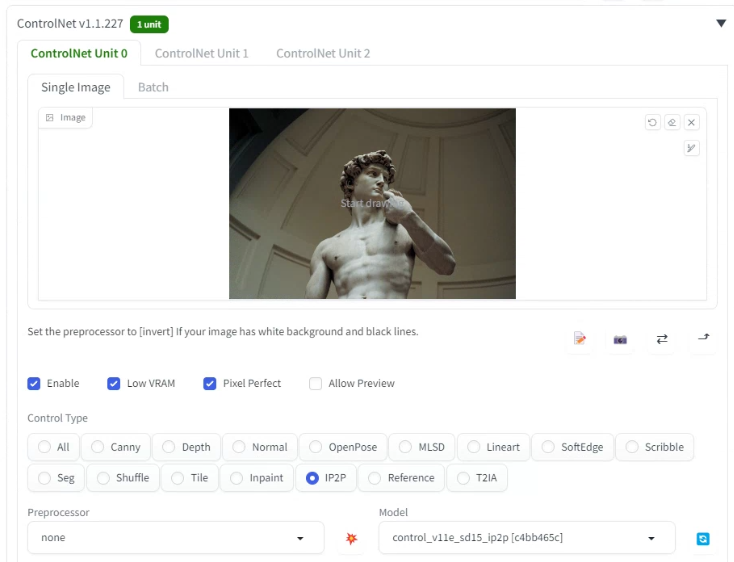Run preprocessor with the explosion icon

(351, 538)
